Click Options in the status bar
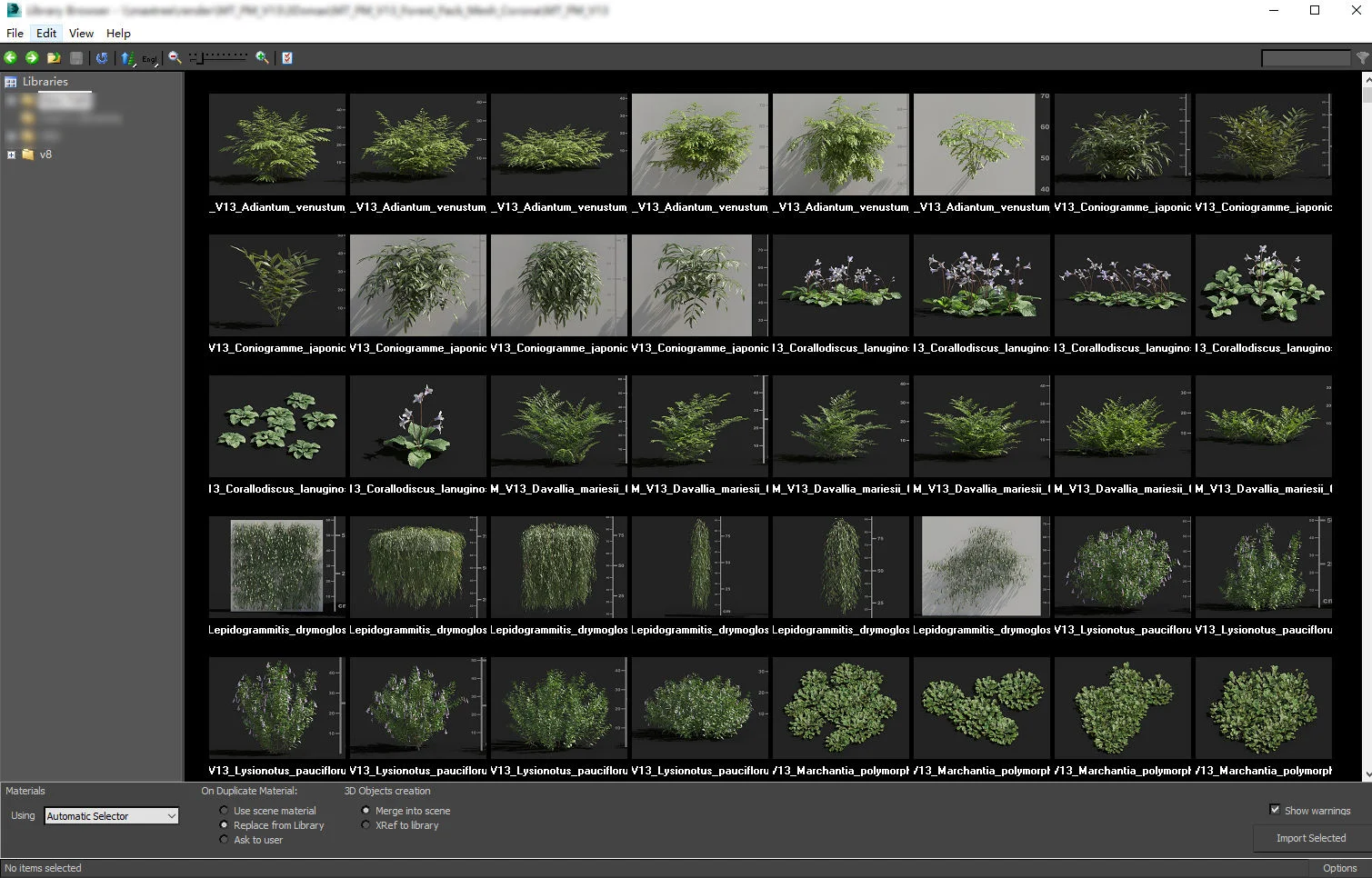Image resolution: width=1372 pixels, height=878 pixels. tap(1338, 867)
